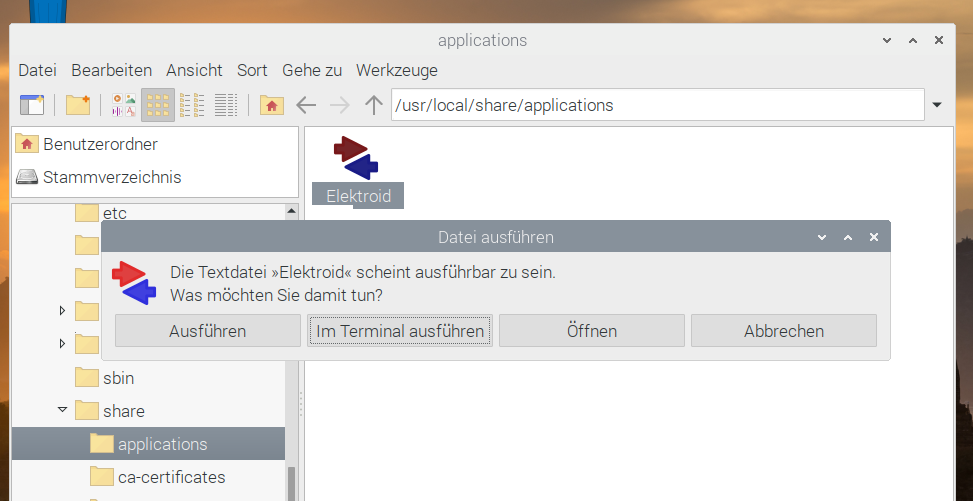
Task: Click the folder tree's vertical scrollbar handle
Action: coord(292,484)
